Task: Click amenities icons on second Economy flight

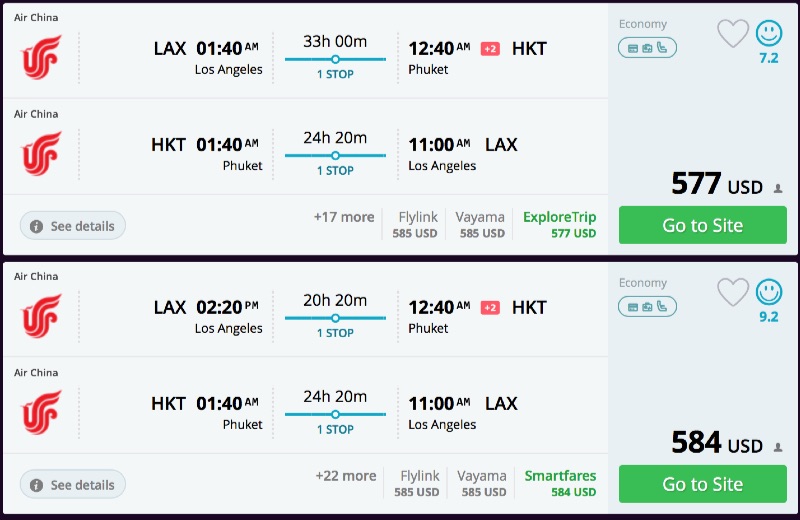Action: tap(647, 306)
